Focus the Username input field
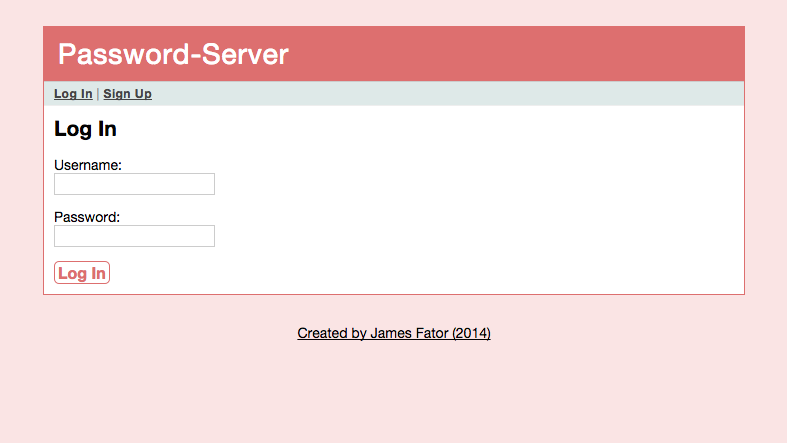The width and height of the screenshot is (787, 443). pyautogui.click(x=135, y=184)
